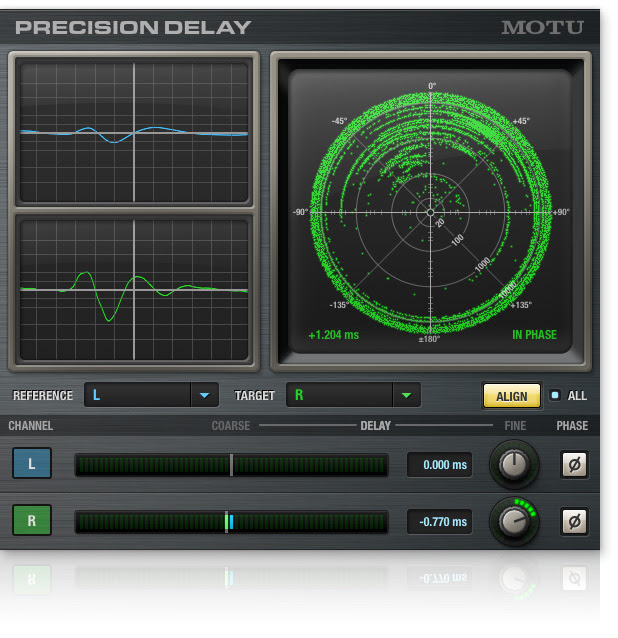Click the TARGET label
This screenshot has height=638, width=618.
pos(254,395)
